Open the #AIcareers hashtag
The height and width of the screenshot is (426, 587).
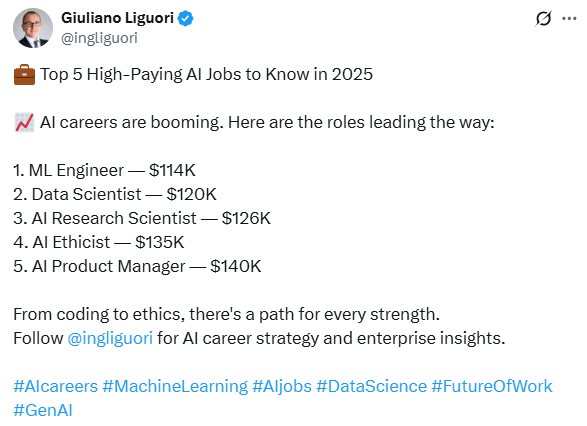coord(55,386)
